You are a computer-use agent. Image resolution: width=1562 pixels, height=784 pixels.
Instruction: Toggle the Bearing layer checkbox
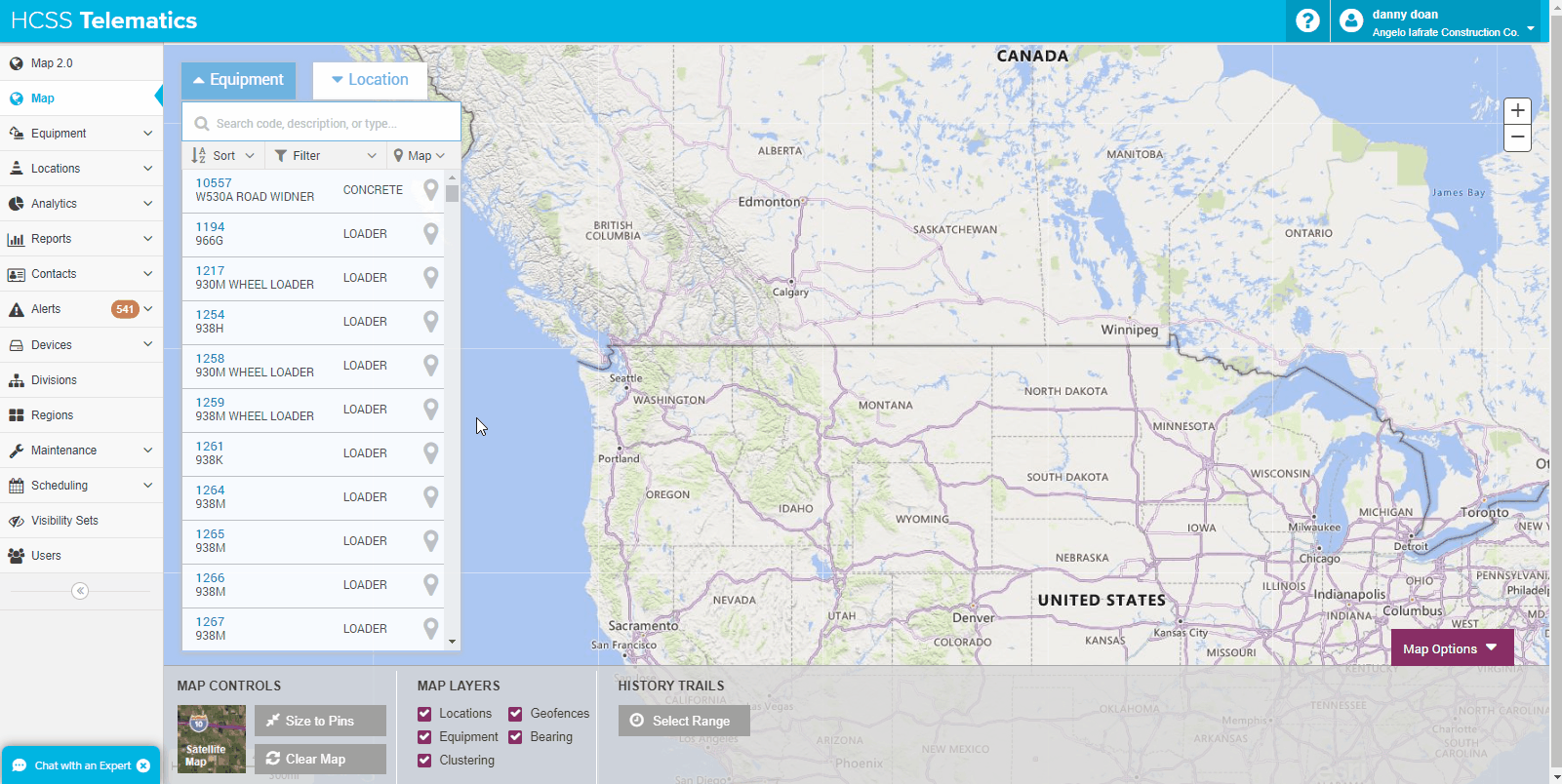(515, 737)
